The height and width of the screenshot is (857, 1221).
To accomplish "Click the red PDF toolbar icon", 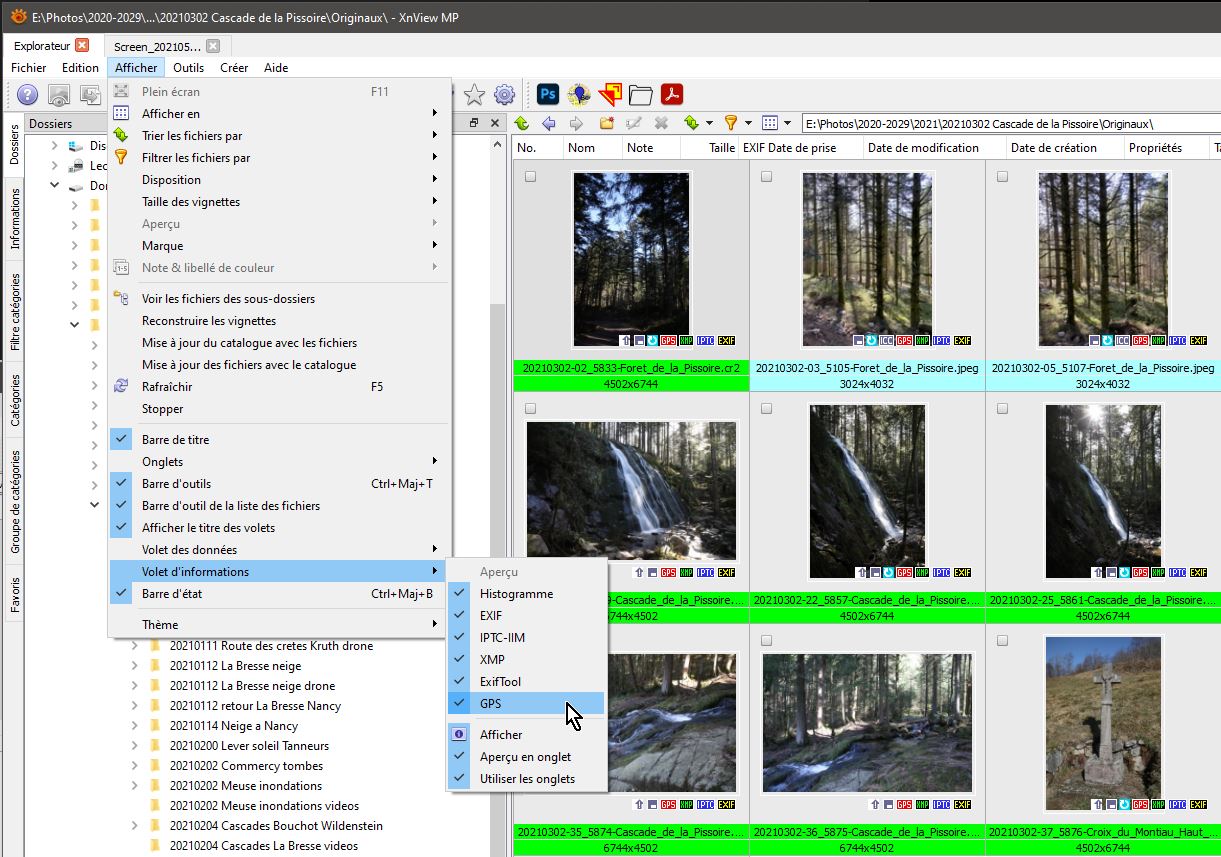I will [x=670, y=95].
